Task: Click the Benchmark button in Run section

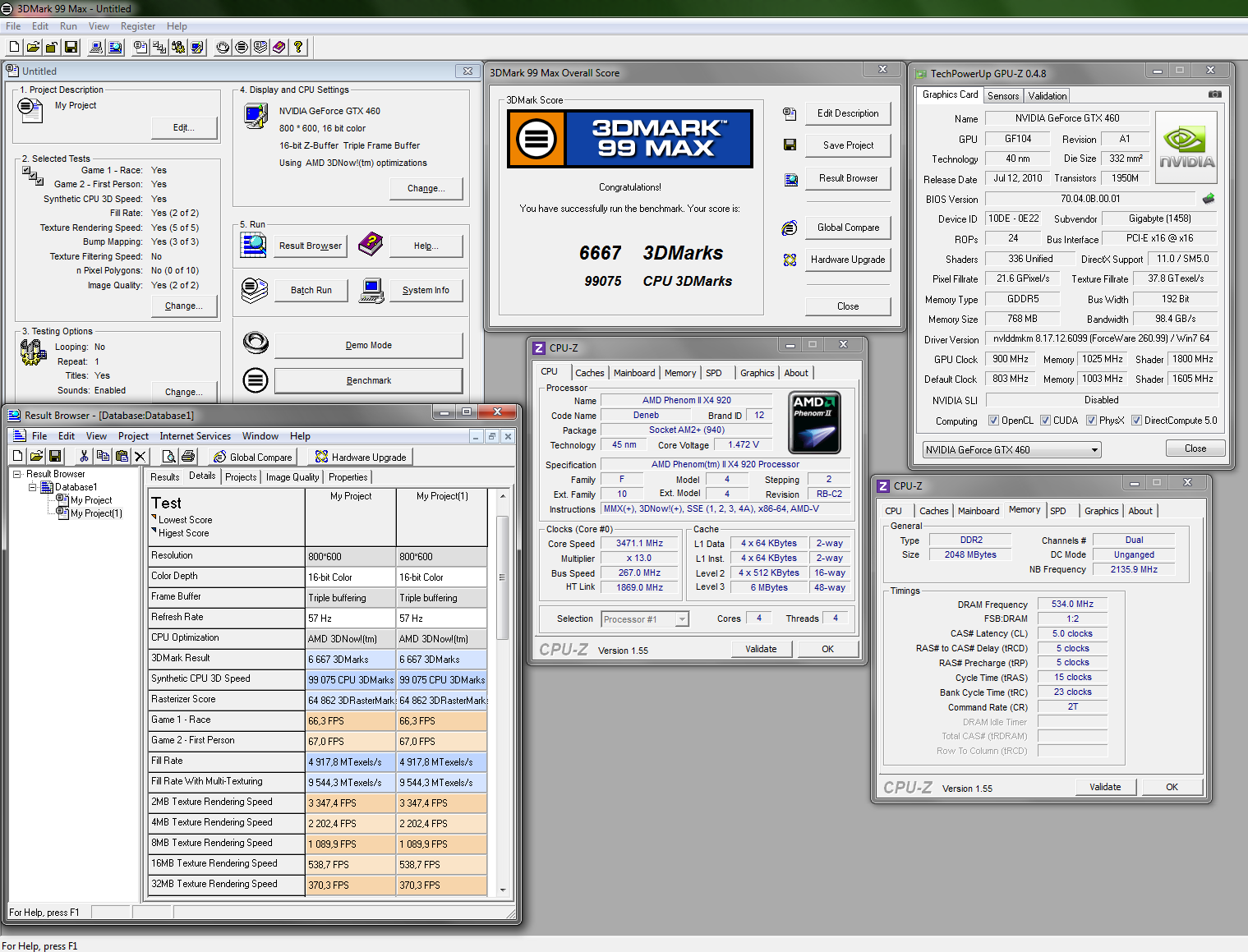Action: [369, 380]
